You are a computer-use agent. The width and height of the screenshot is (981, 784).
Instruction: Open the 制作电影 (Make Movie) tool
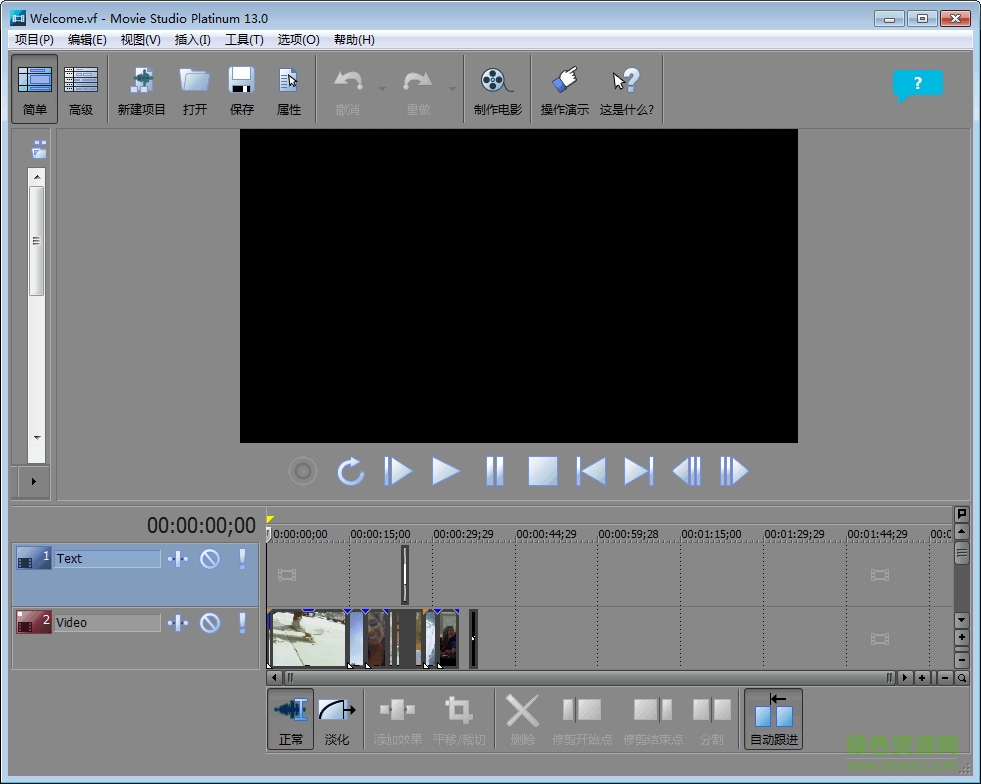click(496, 88)
